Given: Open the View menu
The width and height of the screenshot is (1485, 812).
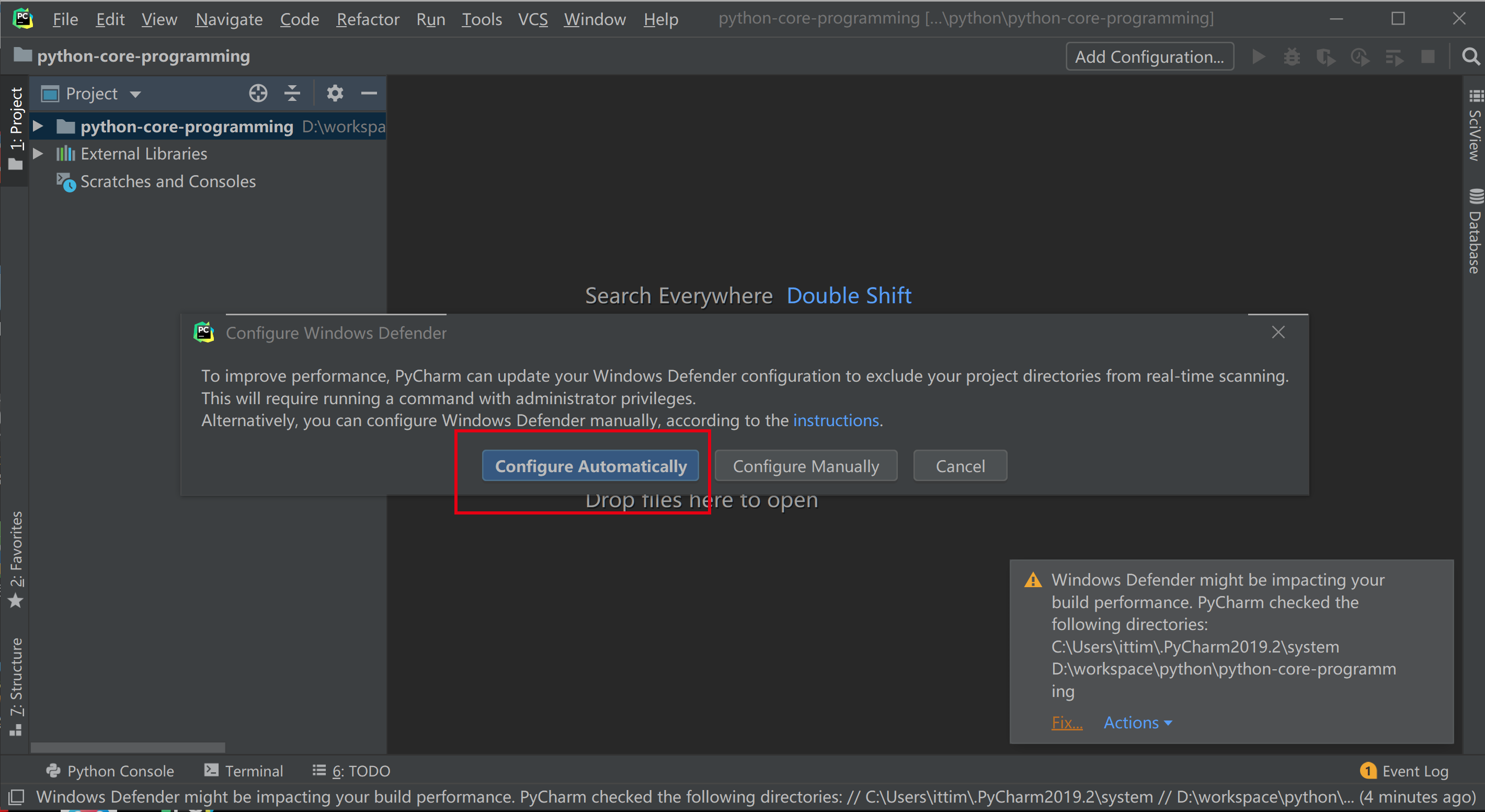Looking at the screenshot, I should (x=159, y=19).
